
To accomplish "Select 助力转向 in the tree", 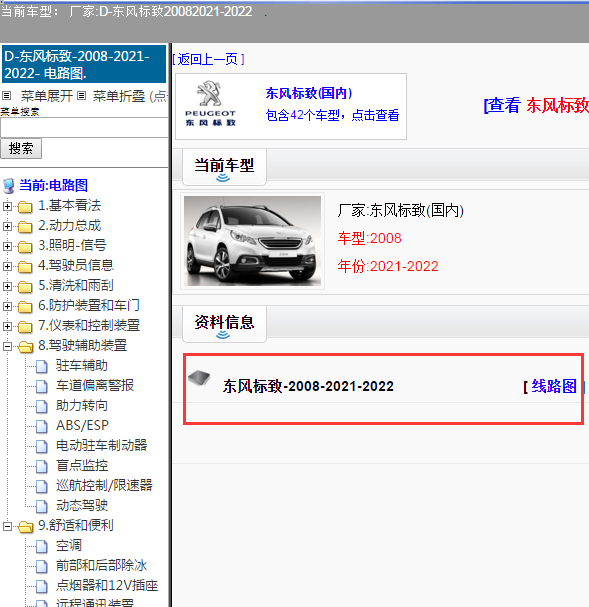I will click(82, 406).
